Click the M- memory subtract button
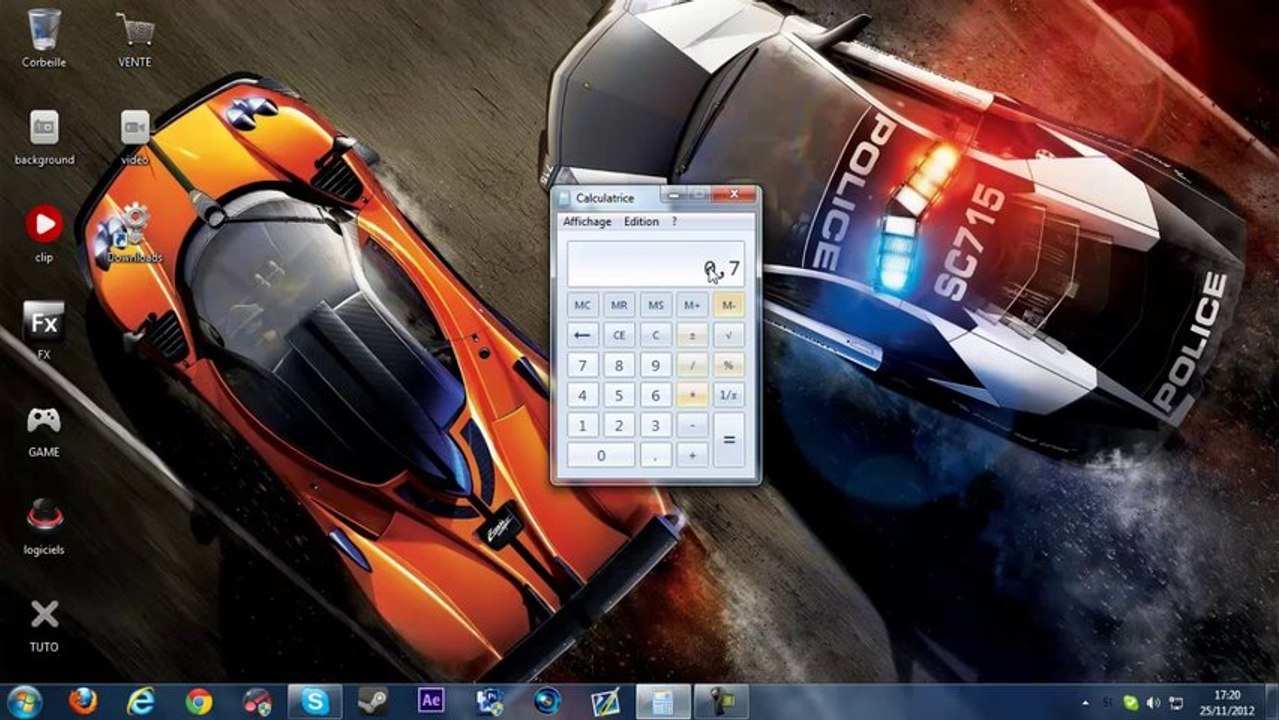Image resolution: width=1279 pixels, height=720 pixels. tap(729, 304)
